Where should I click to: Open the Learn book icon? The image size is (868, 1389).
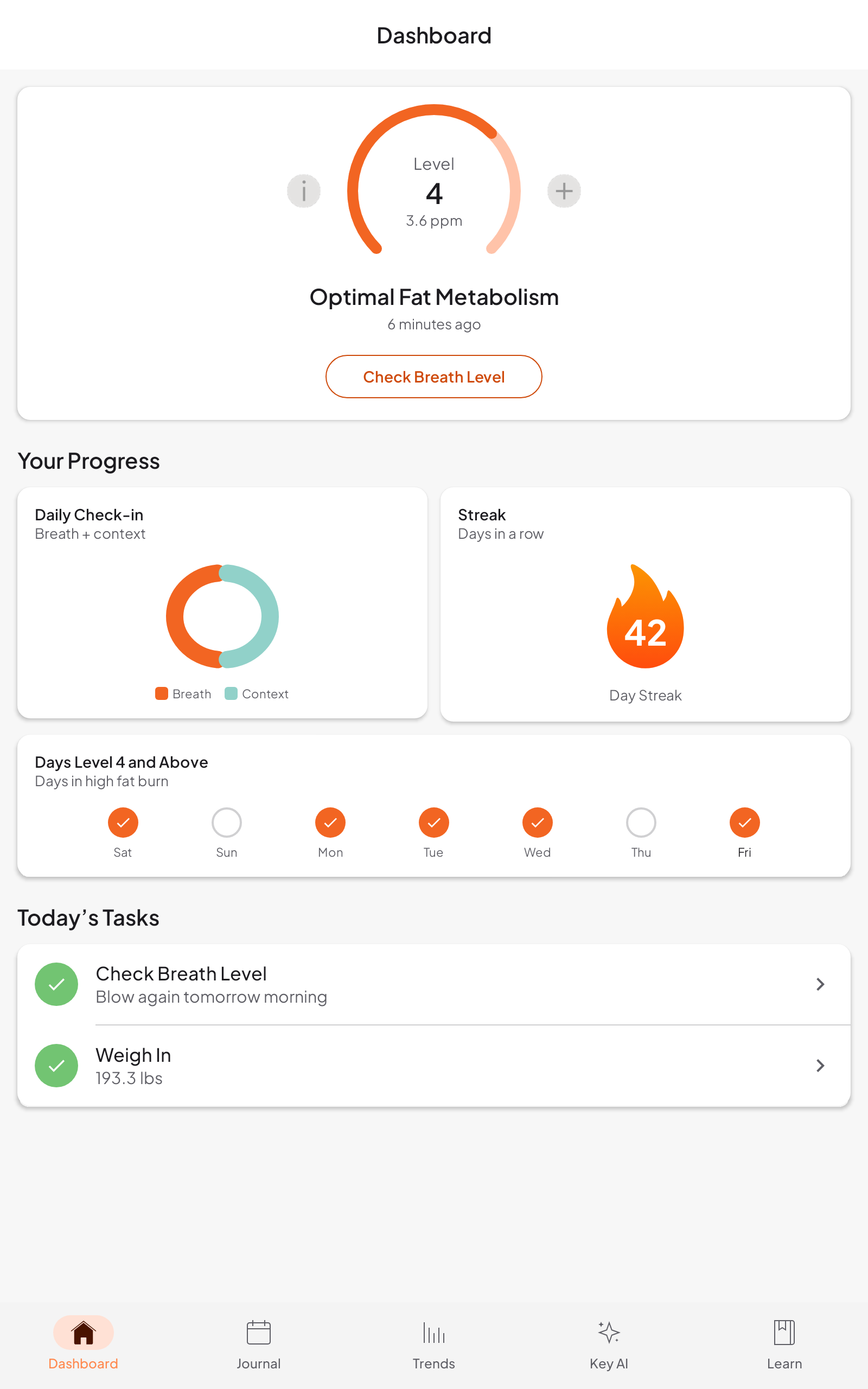pyautogui.click(x=784, y=1332)
